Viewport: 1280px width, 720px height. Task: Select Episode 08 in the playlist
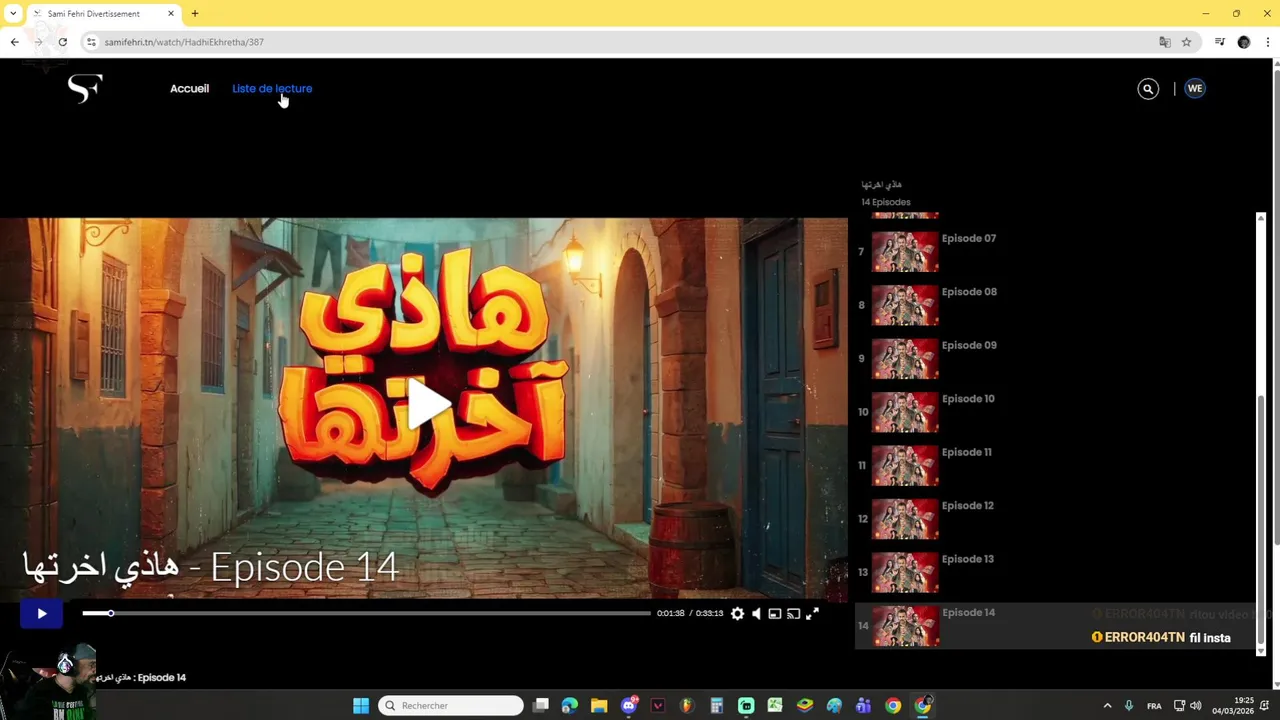[x=1055, y=305]
